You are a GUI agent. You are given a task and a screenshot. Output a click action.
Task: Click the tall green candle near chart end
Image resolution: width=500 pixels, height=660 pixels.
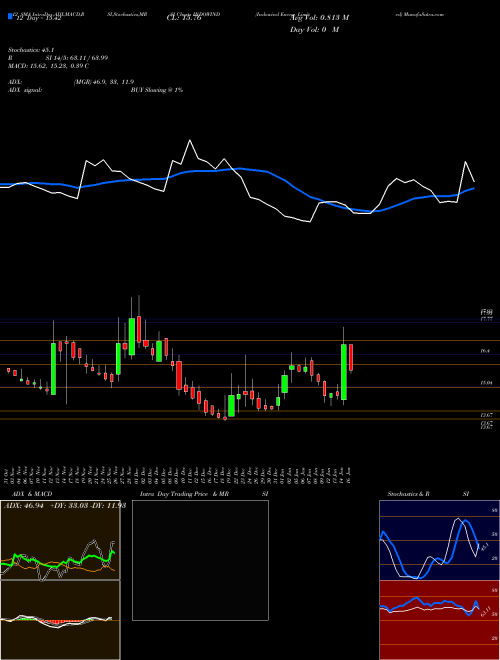click(344, 372)
